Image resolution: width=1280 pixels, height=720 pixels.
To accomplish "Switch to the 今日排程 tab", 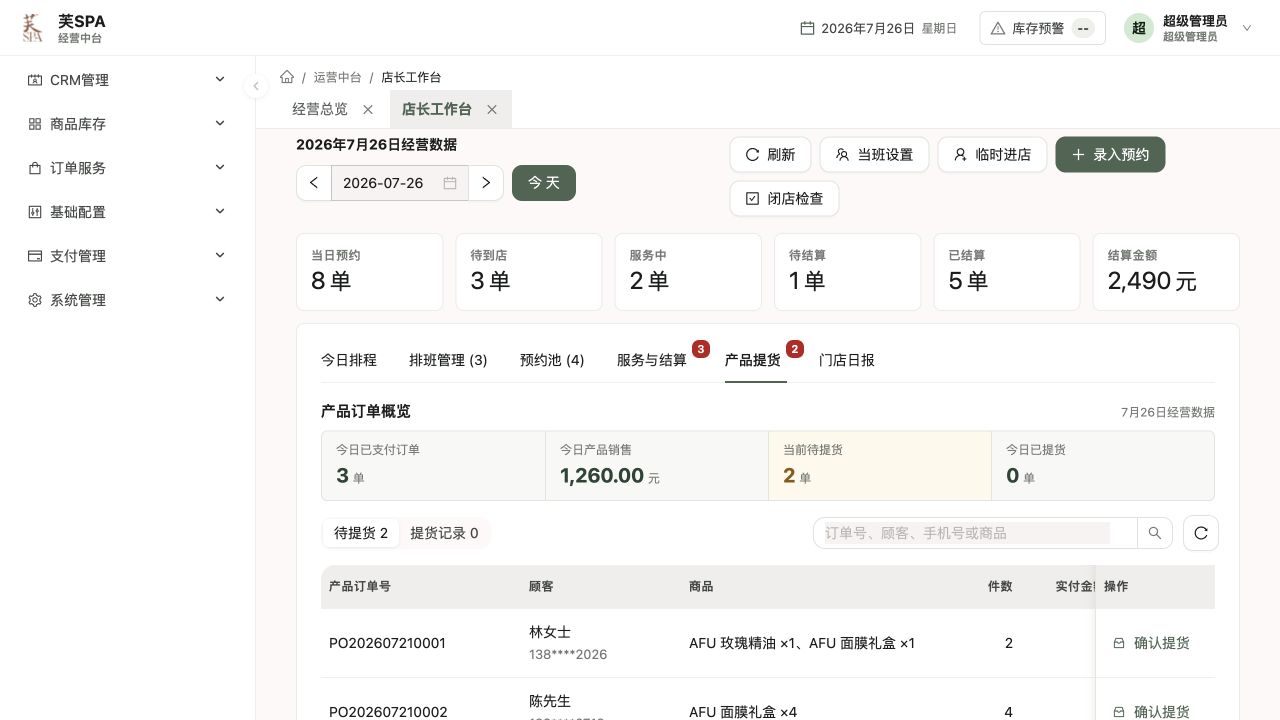I will pyautogui.click(x=349, y=360).
